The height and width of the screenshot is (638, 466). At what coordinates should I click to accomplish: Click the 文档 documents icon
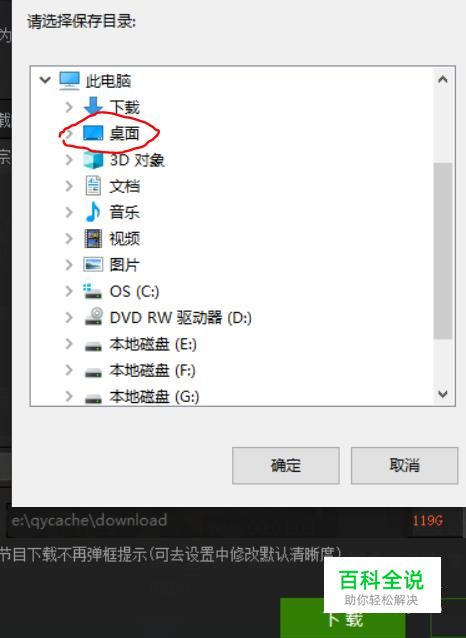click(x=93, y=186)
